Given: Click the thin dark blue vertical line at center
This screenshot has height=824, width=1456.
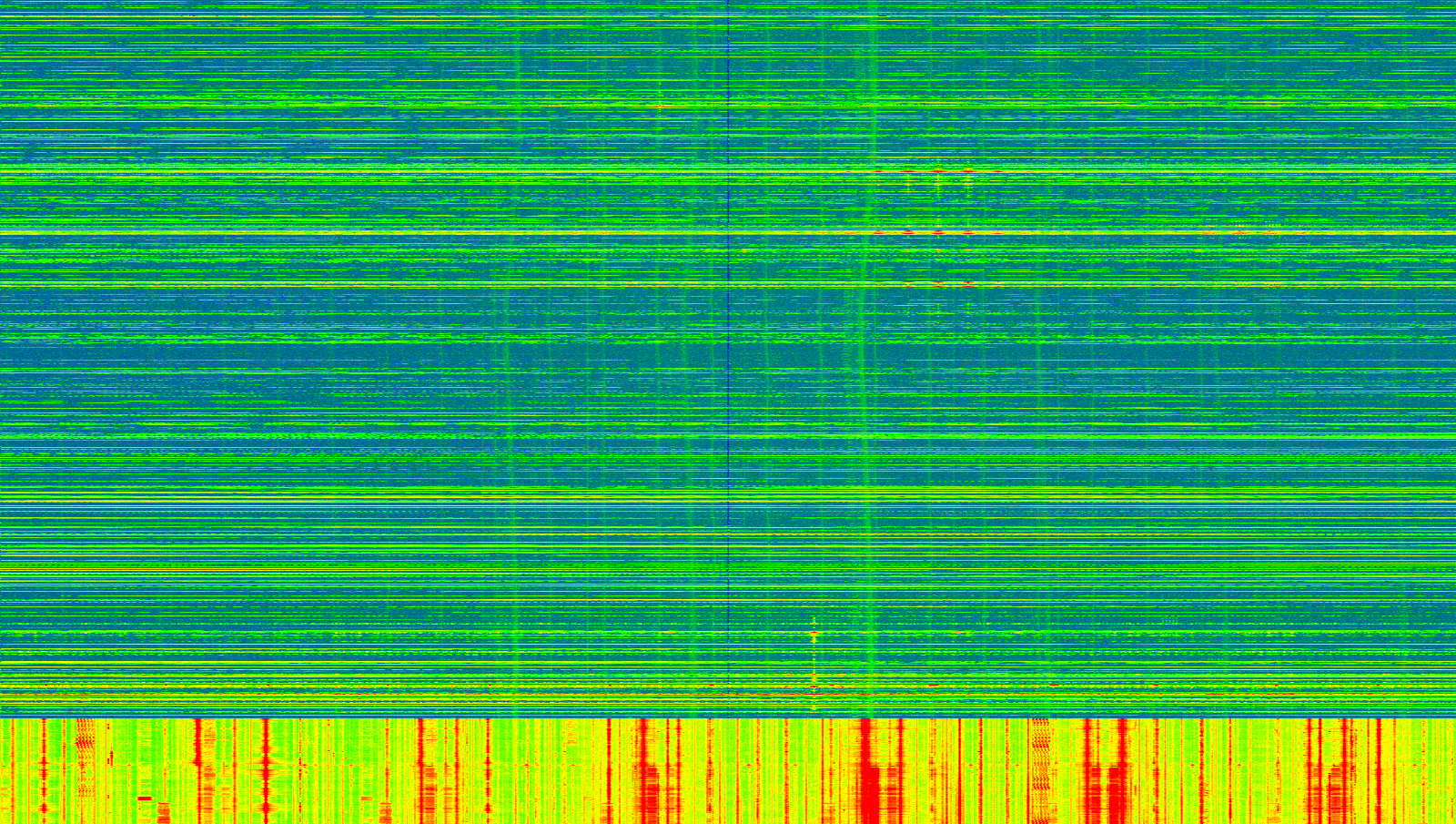Looking at the screenshot, I should [x=728, y=364].
